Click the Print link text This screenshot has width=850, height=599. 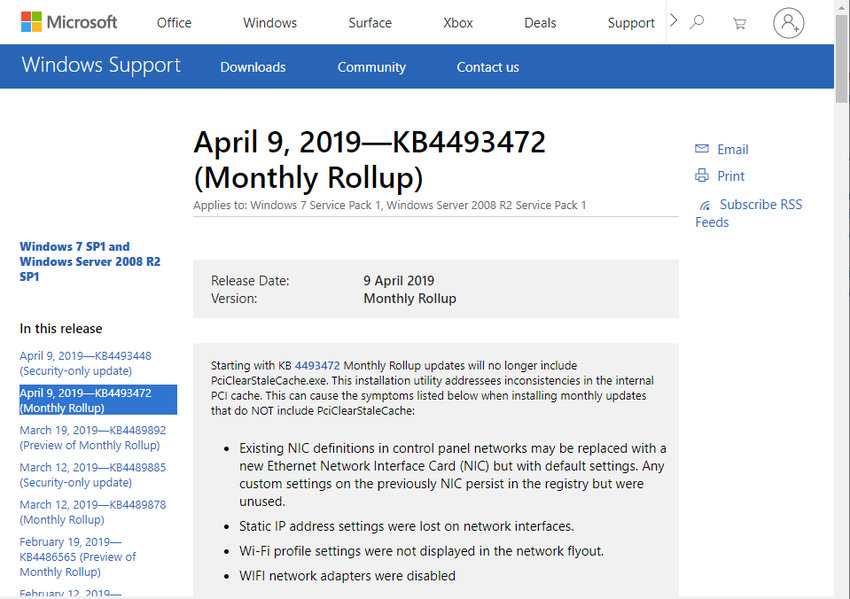(x=731, y=176)
